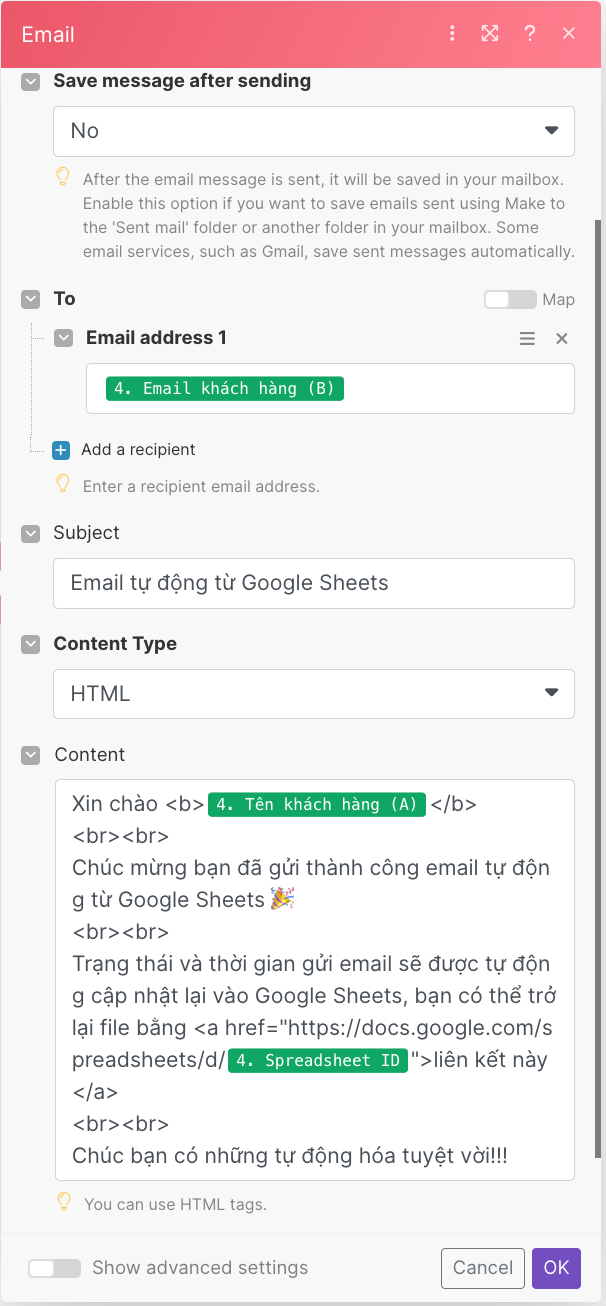Enable the Show advanced settings switch
This screenshot has width=606, height=1306.
click(55, 1268)
